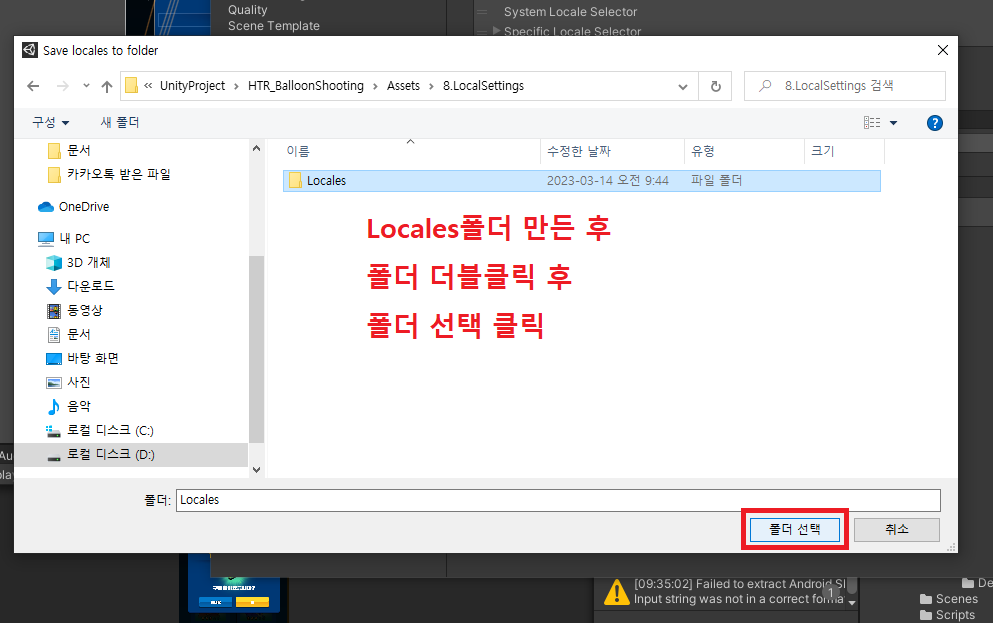Select 카카오톡 받은 파일 folder

point(110,174)
